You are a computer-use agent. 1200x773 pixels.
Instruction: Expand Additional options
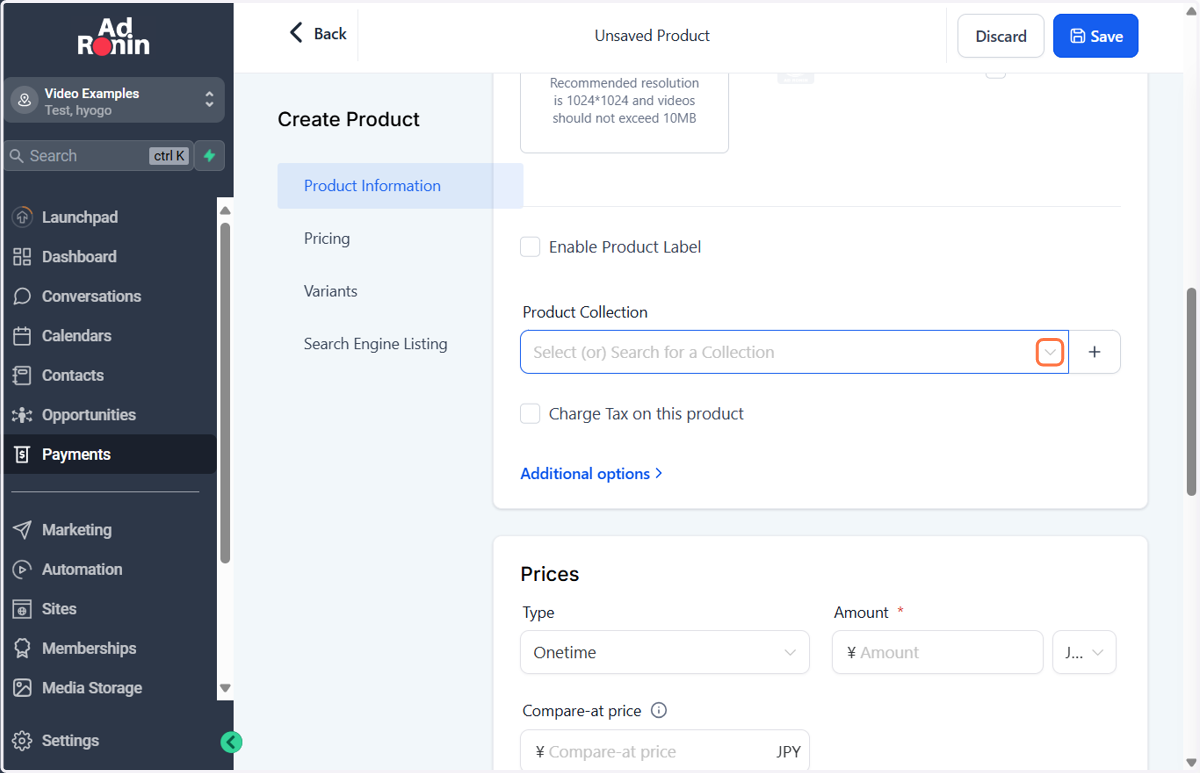(591, 474)
